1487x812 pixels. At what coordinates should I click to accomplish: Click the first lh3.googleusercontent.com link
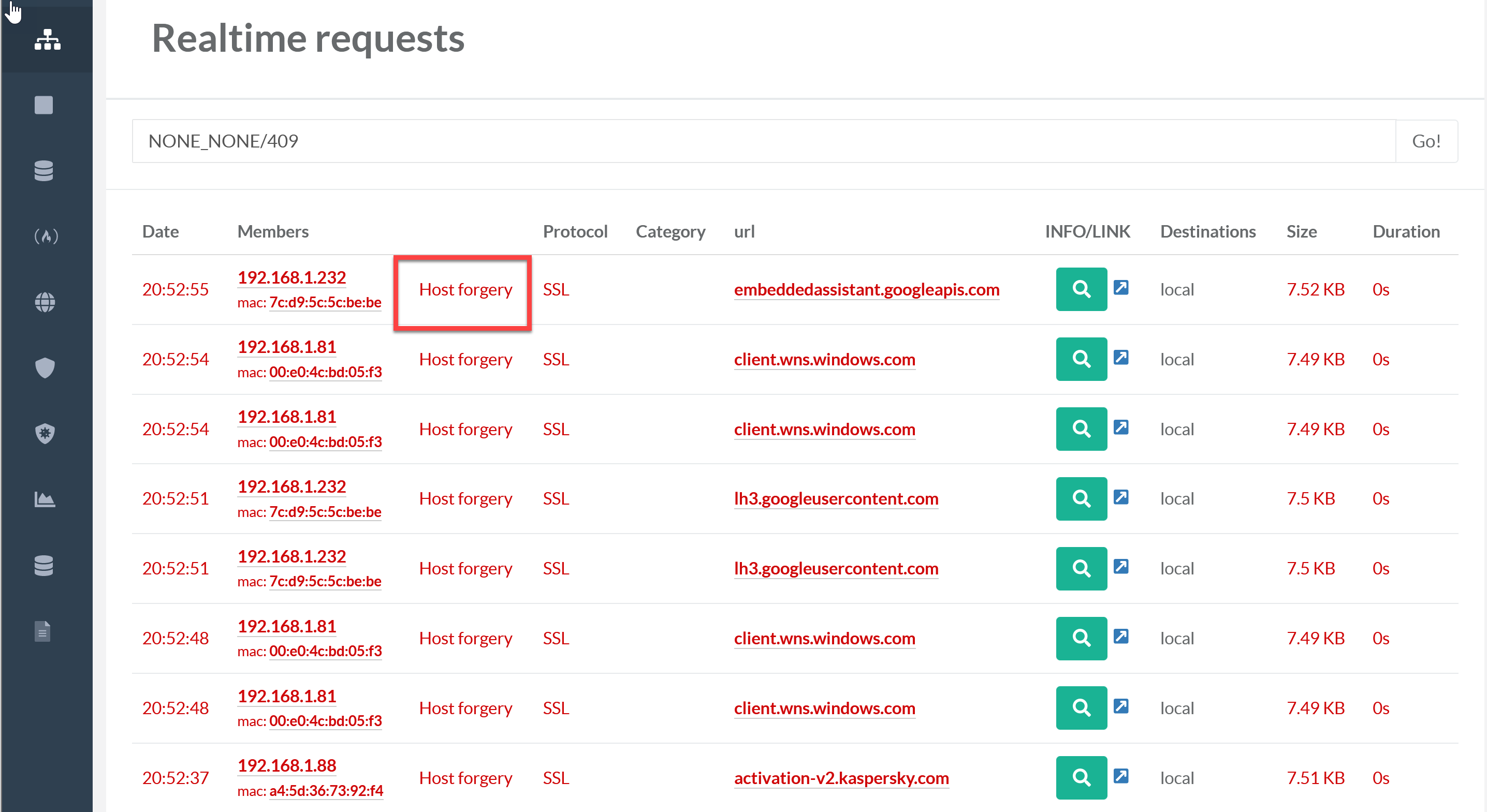click(835, 498)
